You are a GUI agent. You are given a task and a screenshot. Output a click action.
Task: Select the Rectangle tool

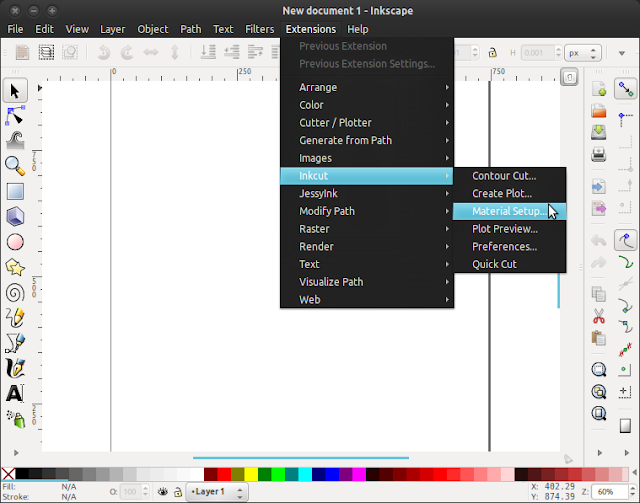(15, 191)
